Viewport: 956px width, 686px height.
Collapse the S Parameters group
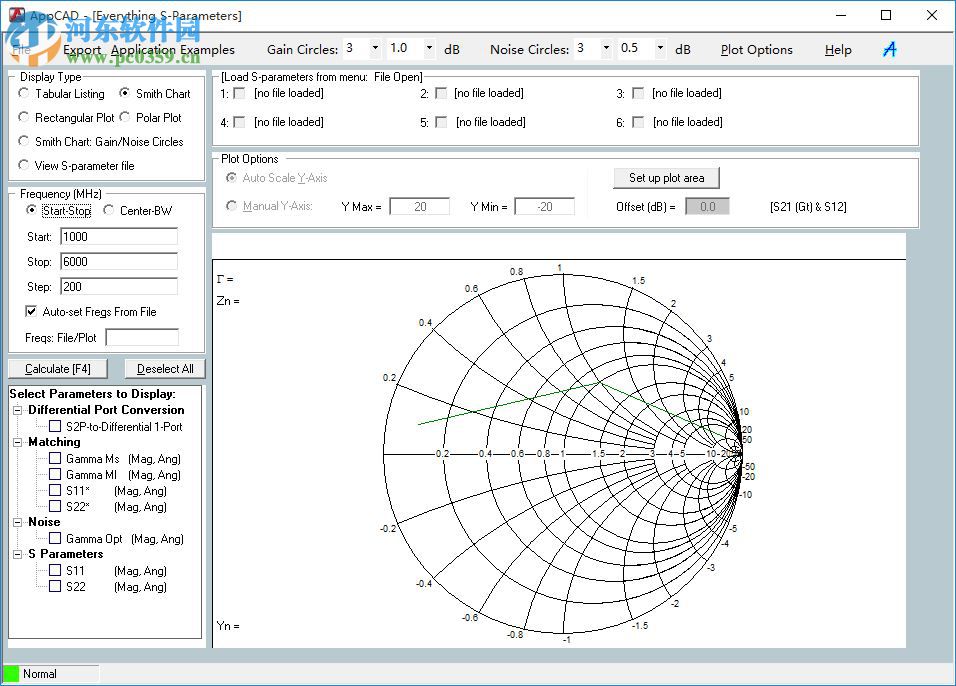pos(19,554)
